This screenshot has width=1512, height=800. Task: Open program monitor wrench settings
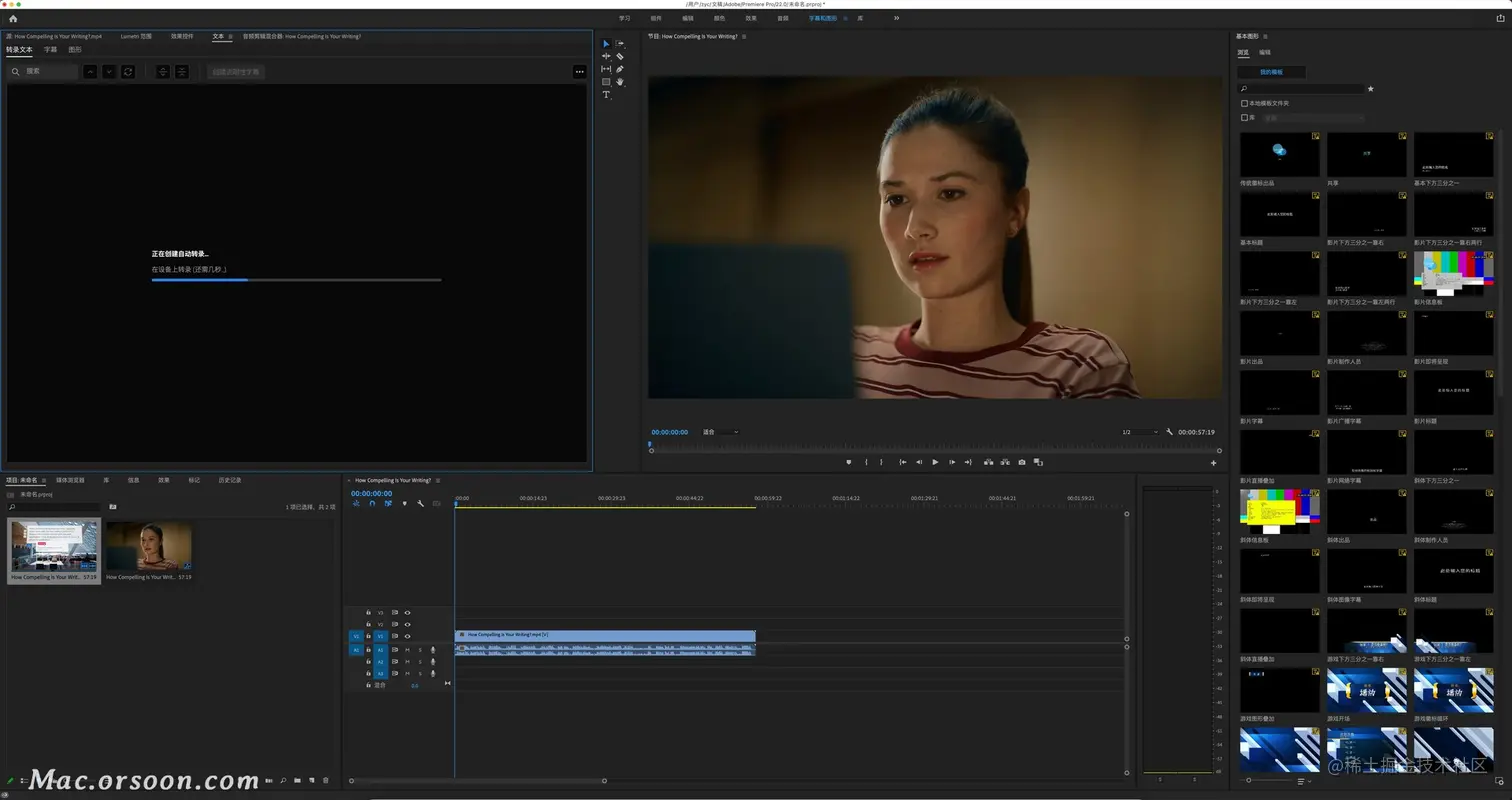tap(1169, 432)
